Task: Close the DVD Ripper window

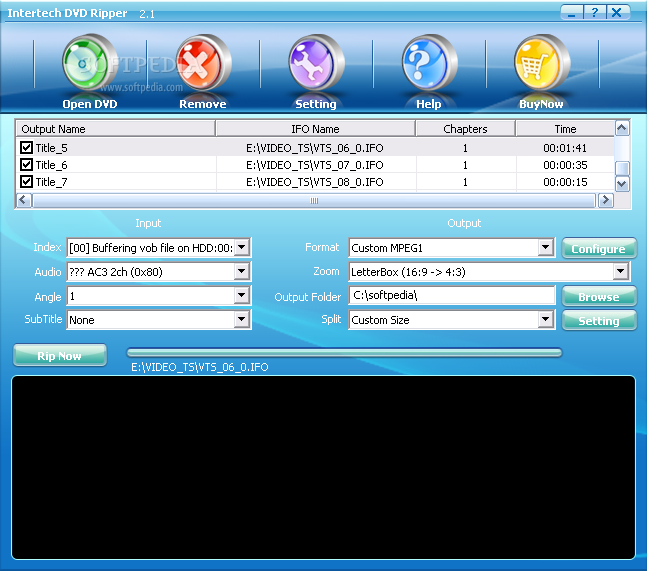Action: [x=618, y=12]
